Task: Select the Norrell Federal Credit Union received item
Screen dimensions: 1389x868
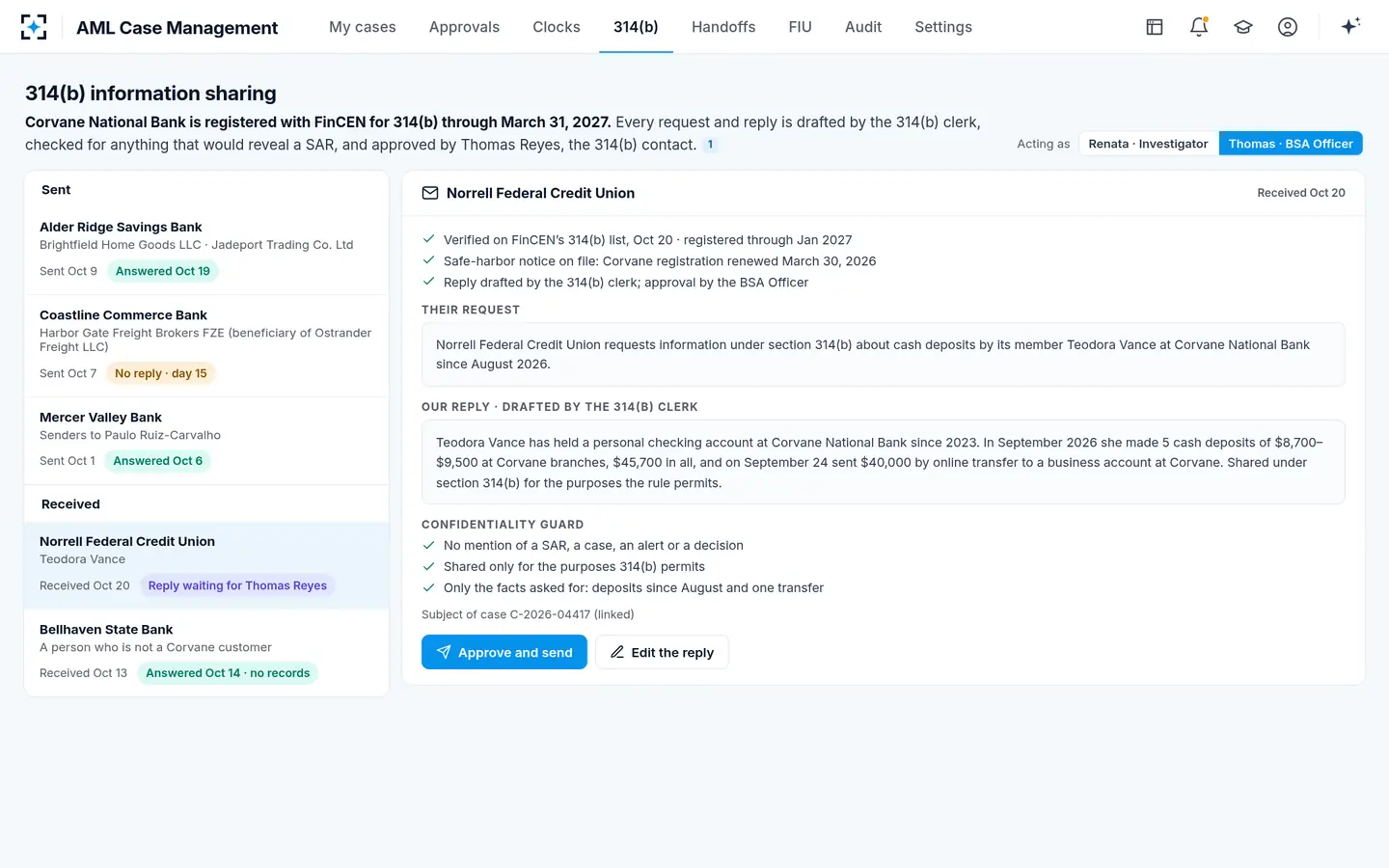Action: pyautogui.click(x=206, y=565)
